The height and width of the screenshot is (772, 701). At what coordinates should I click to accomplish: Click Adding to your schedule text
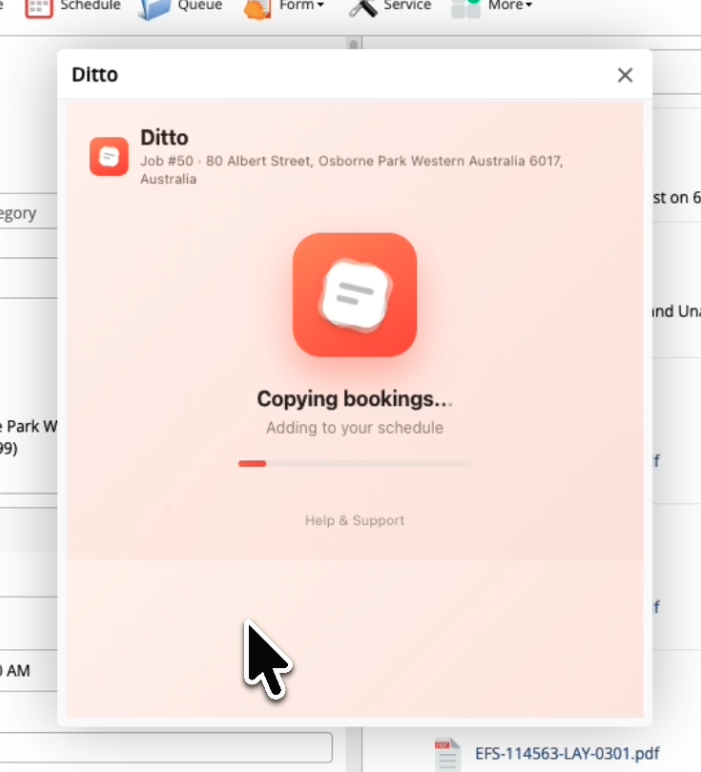tap(354, 428)
